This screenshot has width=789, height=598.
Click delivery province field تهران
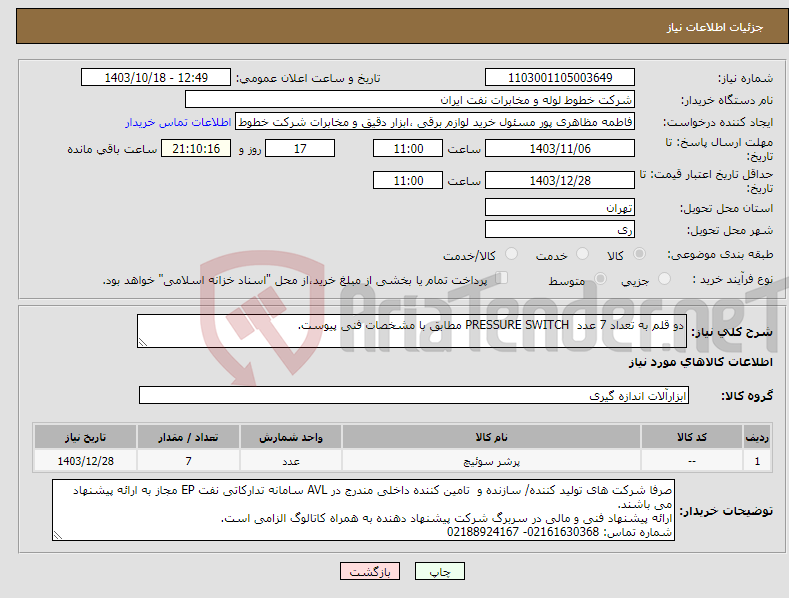(x=560, y=207)
